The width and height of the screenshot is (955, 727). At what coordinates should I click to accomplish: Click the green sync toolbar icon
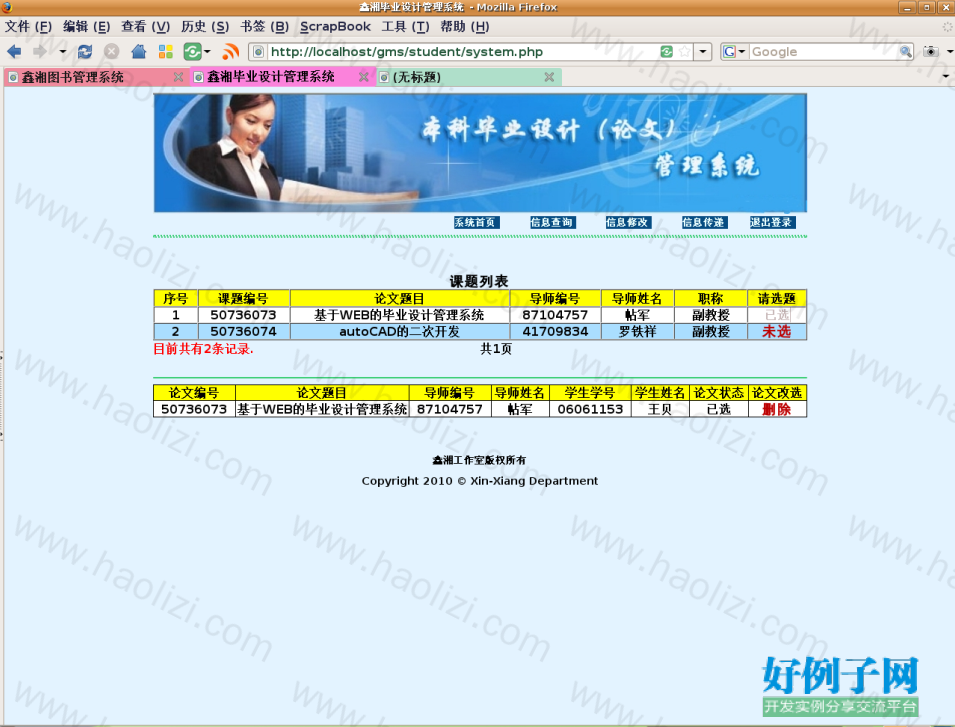pos(192,52)
